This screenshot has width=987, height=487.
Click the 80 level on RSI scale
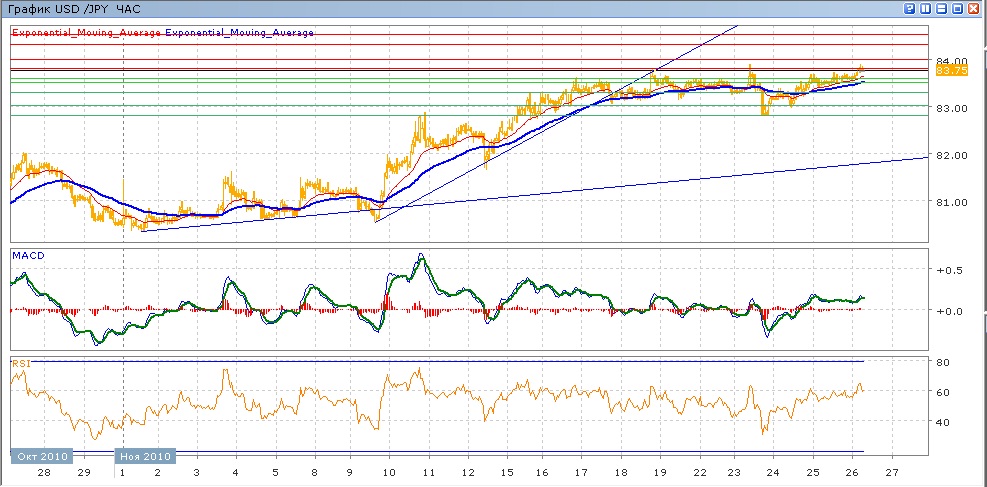tap(941, 361)
